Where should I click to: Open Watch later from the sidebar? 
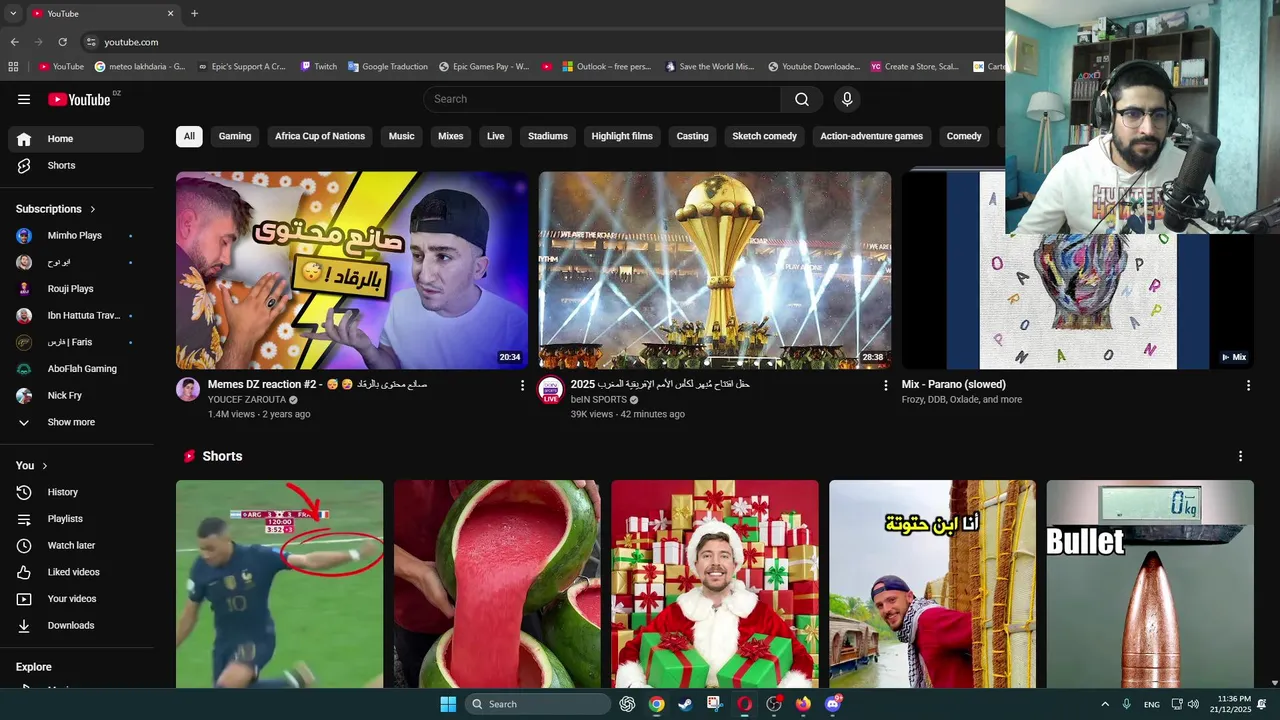click(x=76, y=545)
